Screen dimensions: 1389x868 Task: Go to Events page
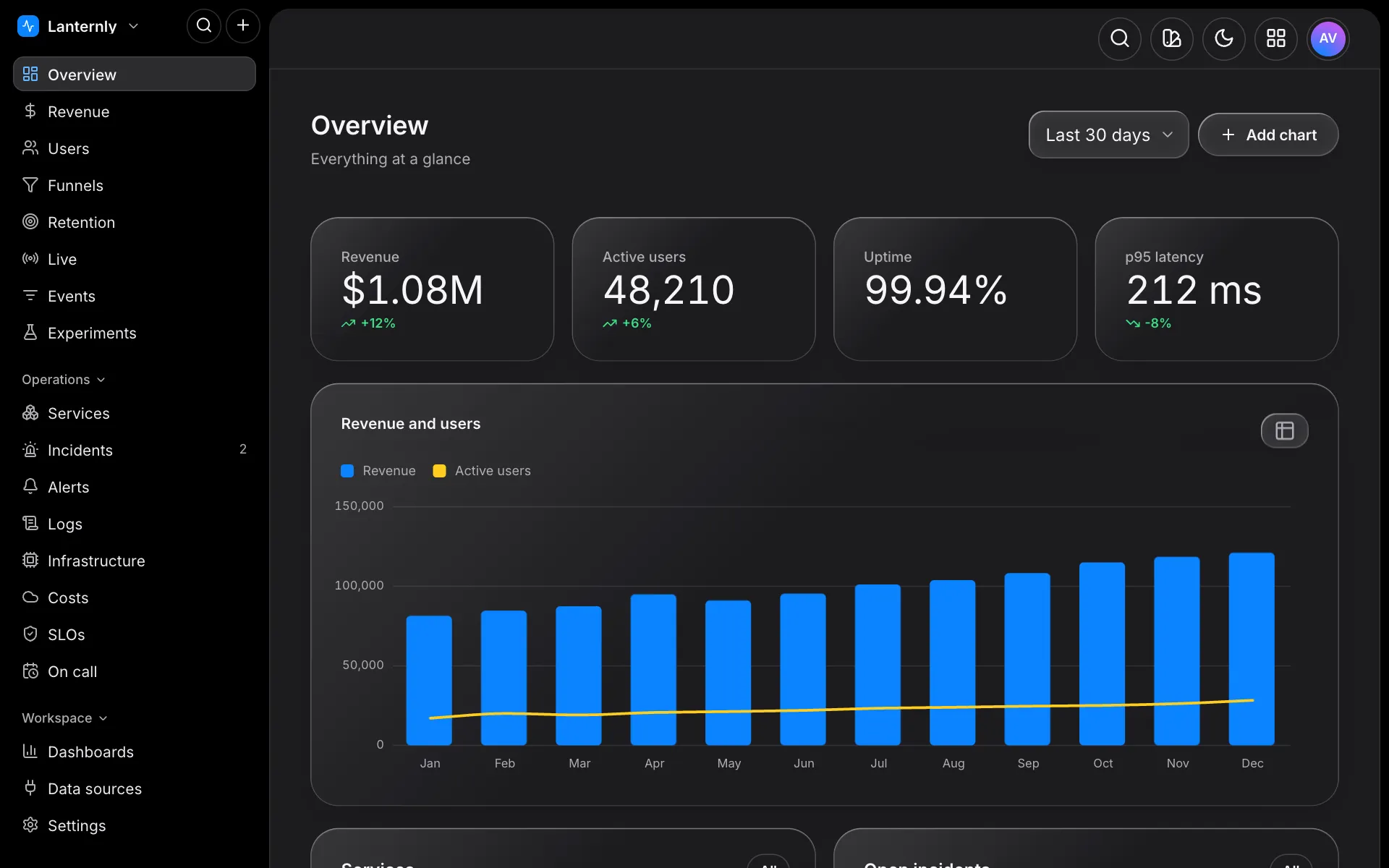coord(135,295)
